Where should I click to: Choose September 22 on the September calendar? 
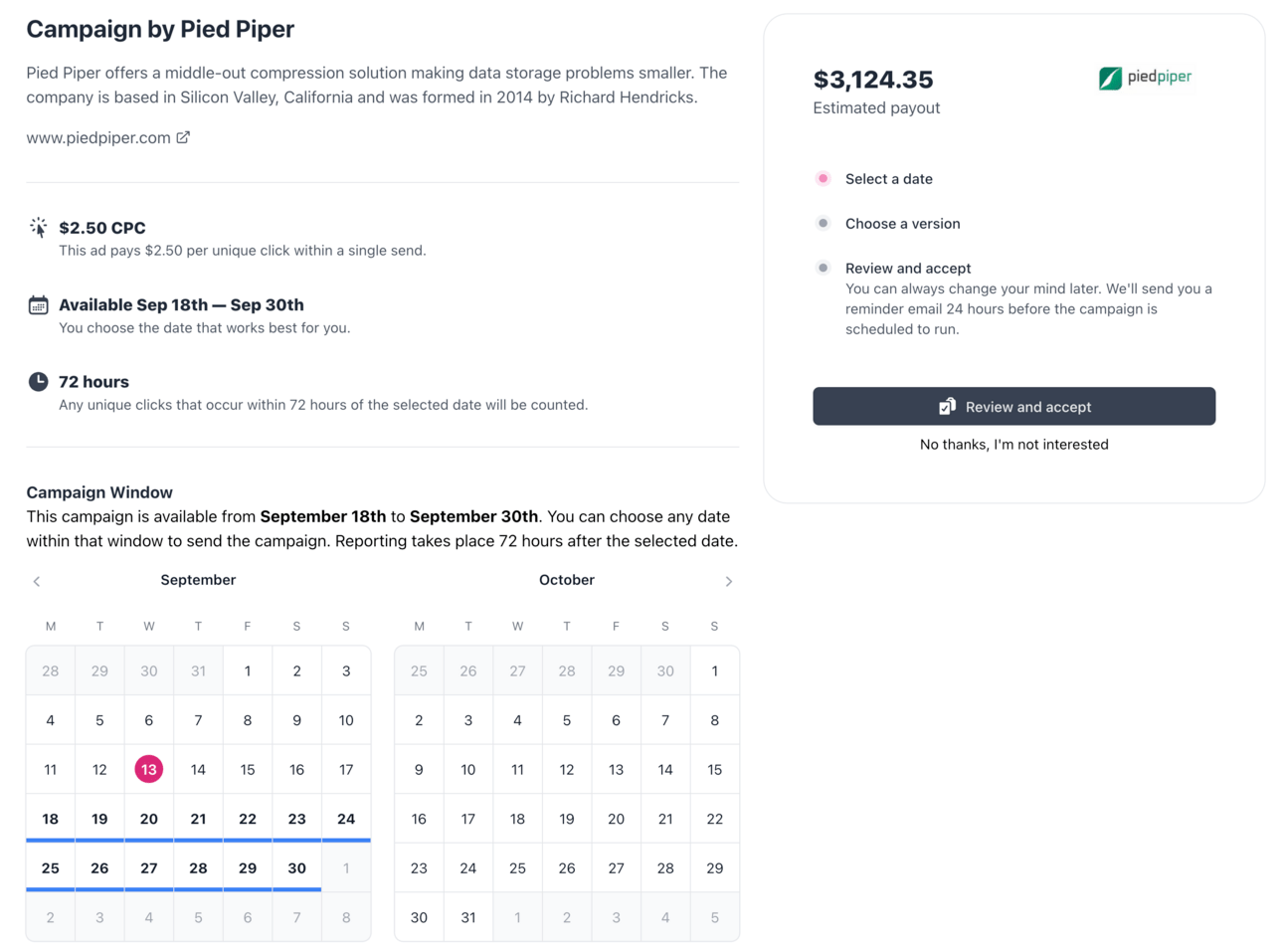click(x=248, y=819)
